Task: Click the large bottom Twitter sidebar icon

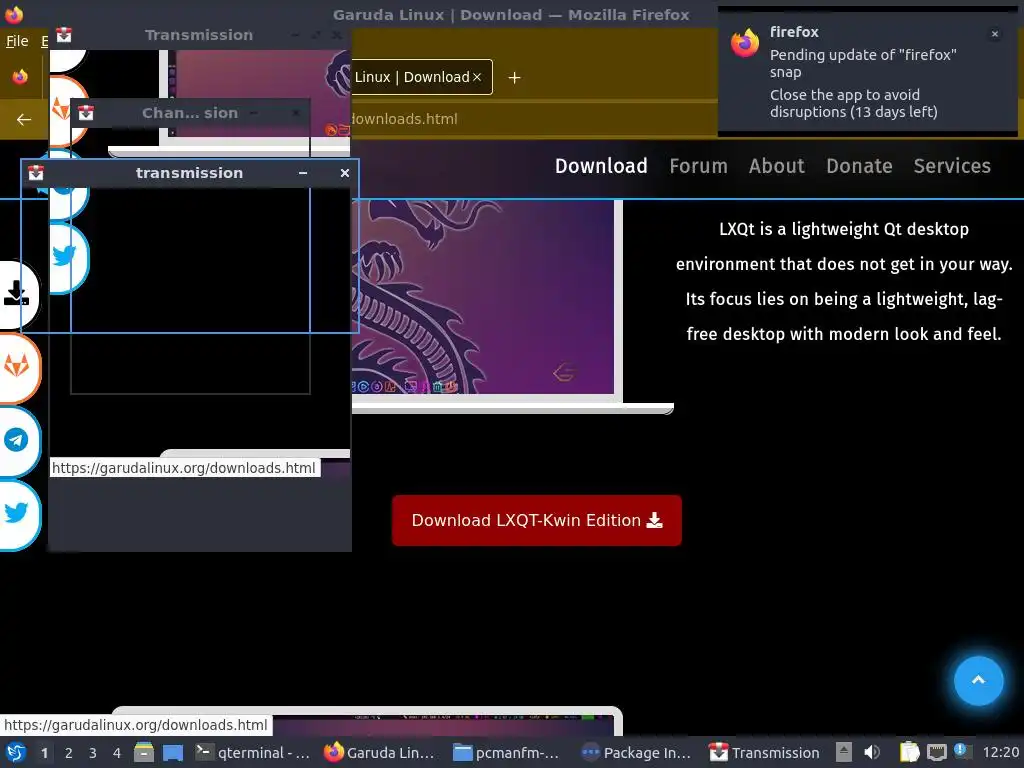Action: point(16,514)
